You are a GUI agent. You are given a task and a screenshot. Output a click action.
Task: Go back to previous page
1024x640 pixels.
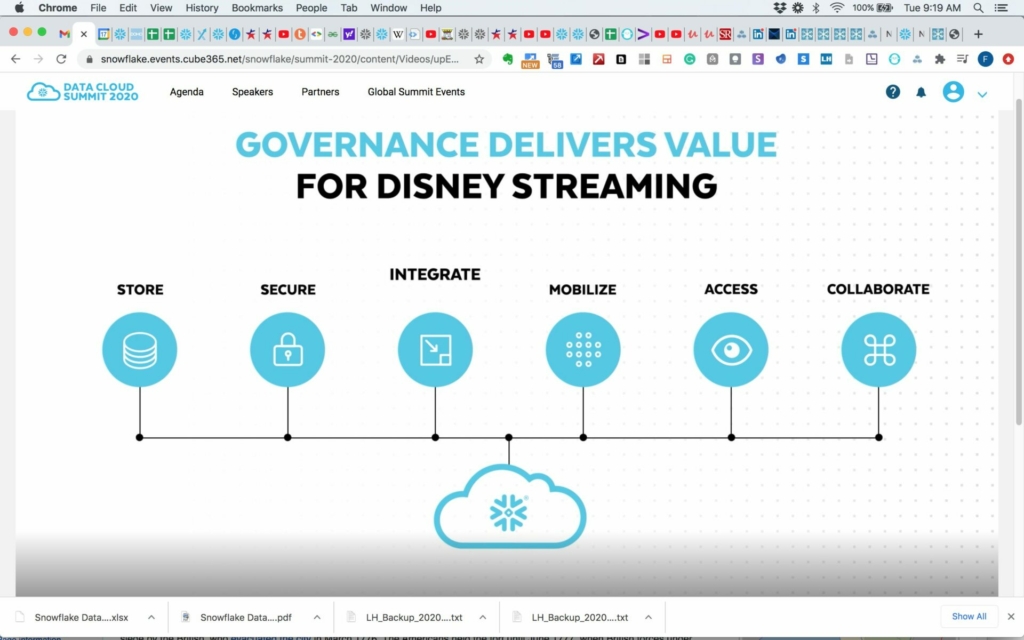click(16, 59)
